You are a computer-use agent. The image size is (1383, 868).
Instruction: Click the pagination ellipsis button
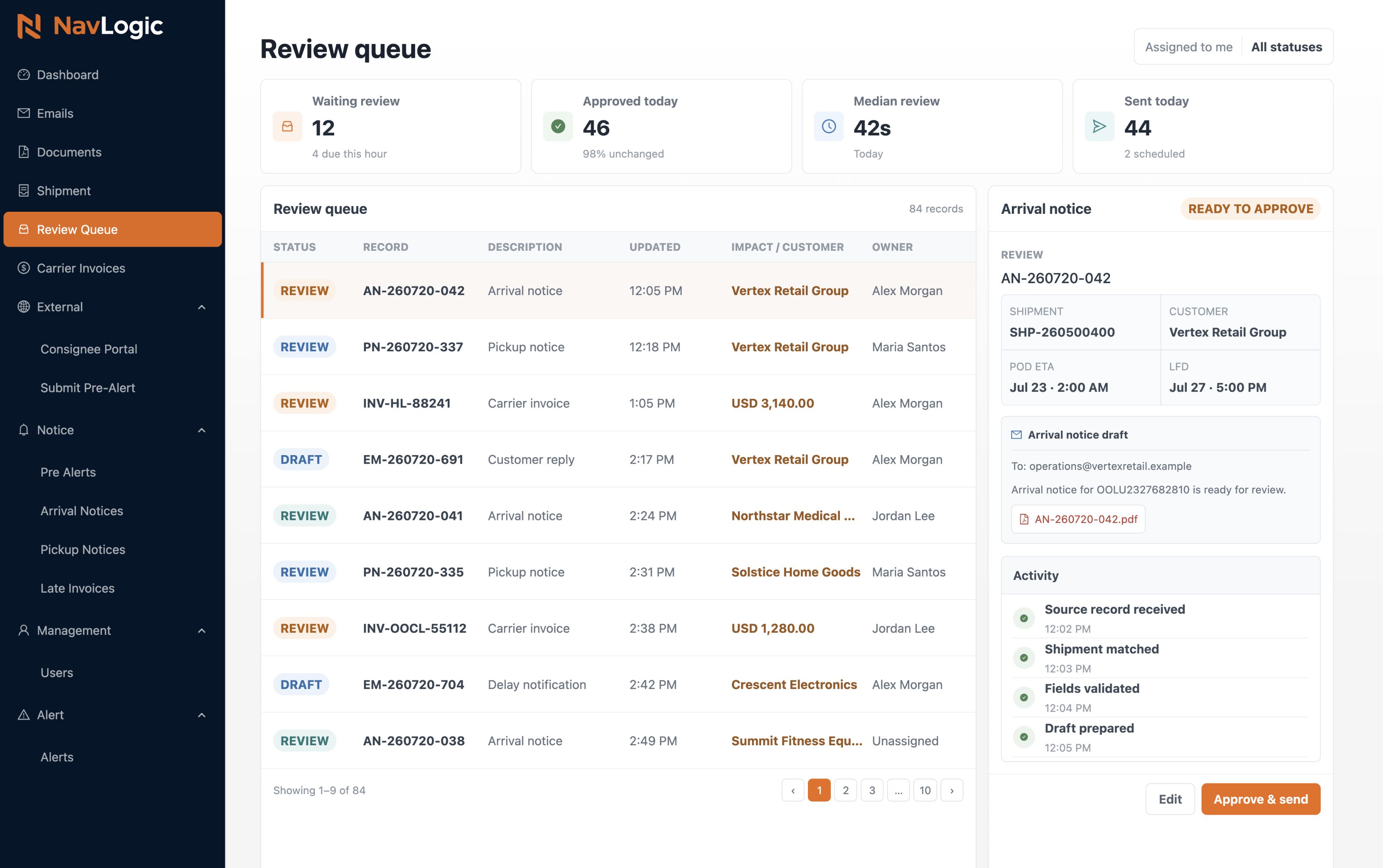click(x=899, y=790)
